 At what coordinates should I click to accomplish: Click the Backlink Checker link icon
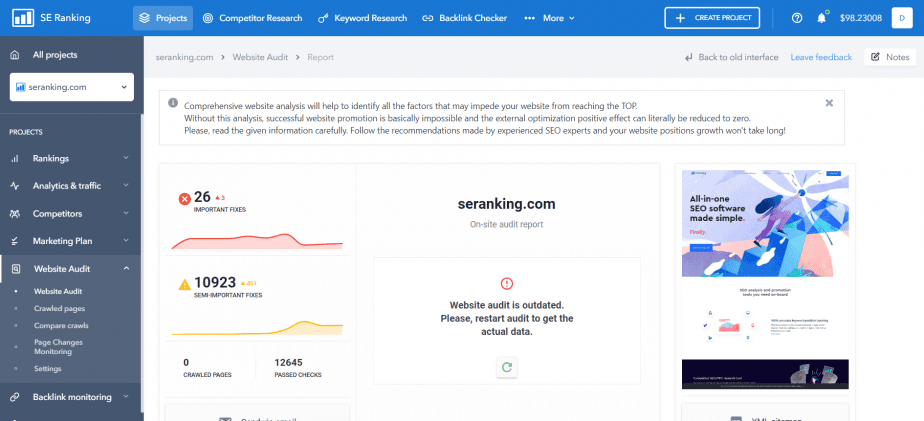click(x=428, y=18)
